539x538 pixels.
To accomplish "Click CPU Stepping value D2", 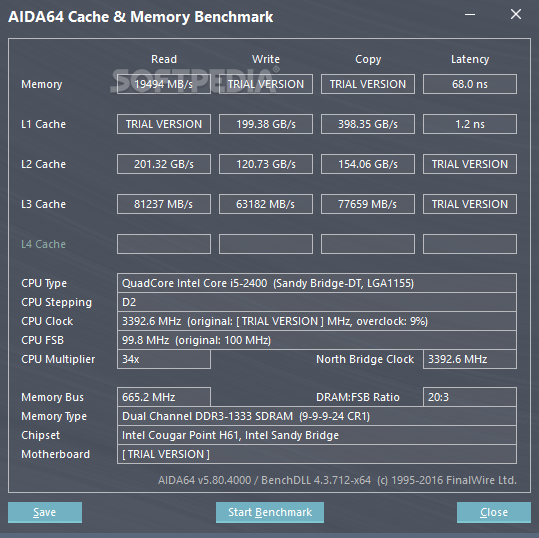I will (317, 302).
